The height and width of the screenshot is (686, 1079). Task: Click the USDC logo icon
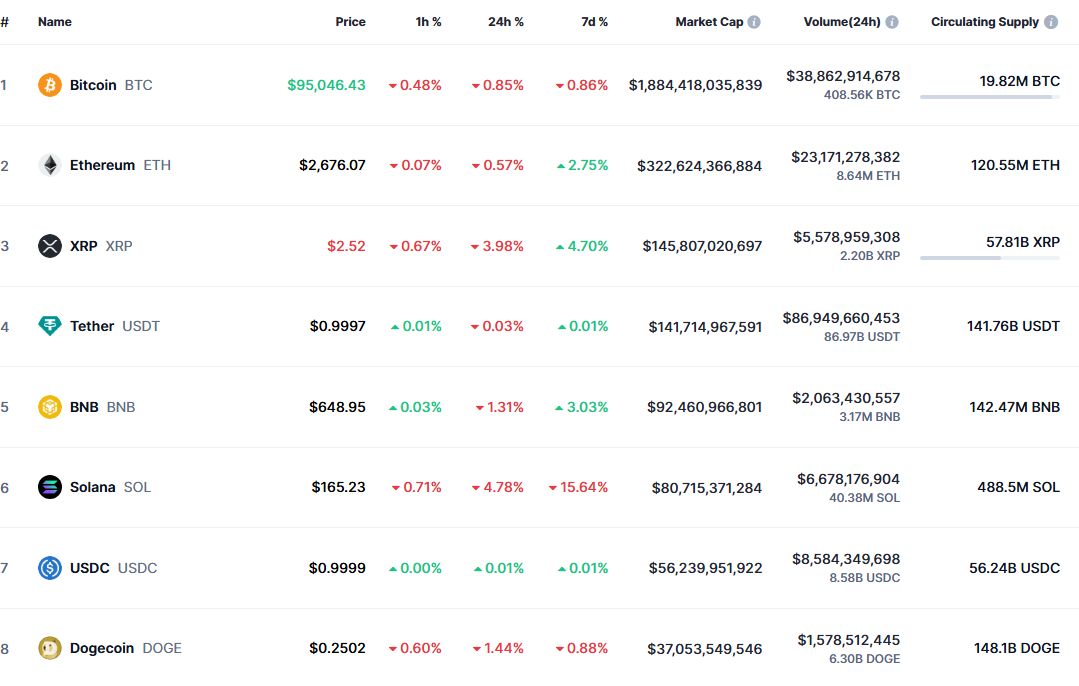click(50, 568)
